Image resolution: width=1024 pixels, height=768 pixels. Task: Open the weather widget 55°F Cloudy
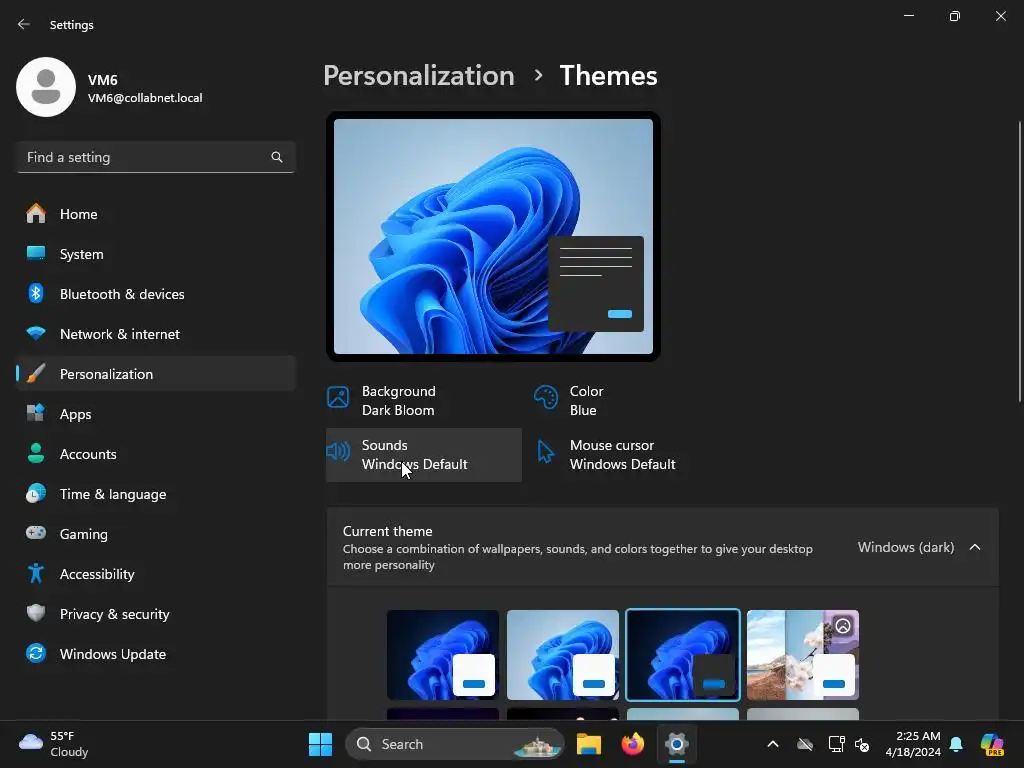click(54, 744)
